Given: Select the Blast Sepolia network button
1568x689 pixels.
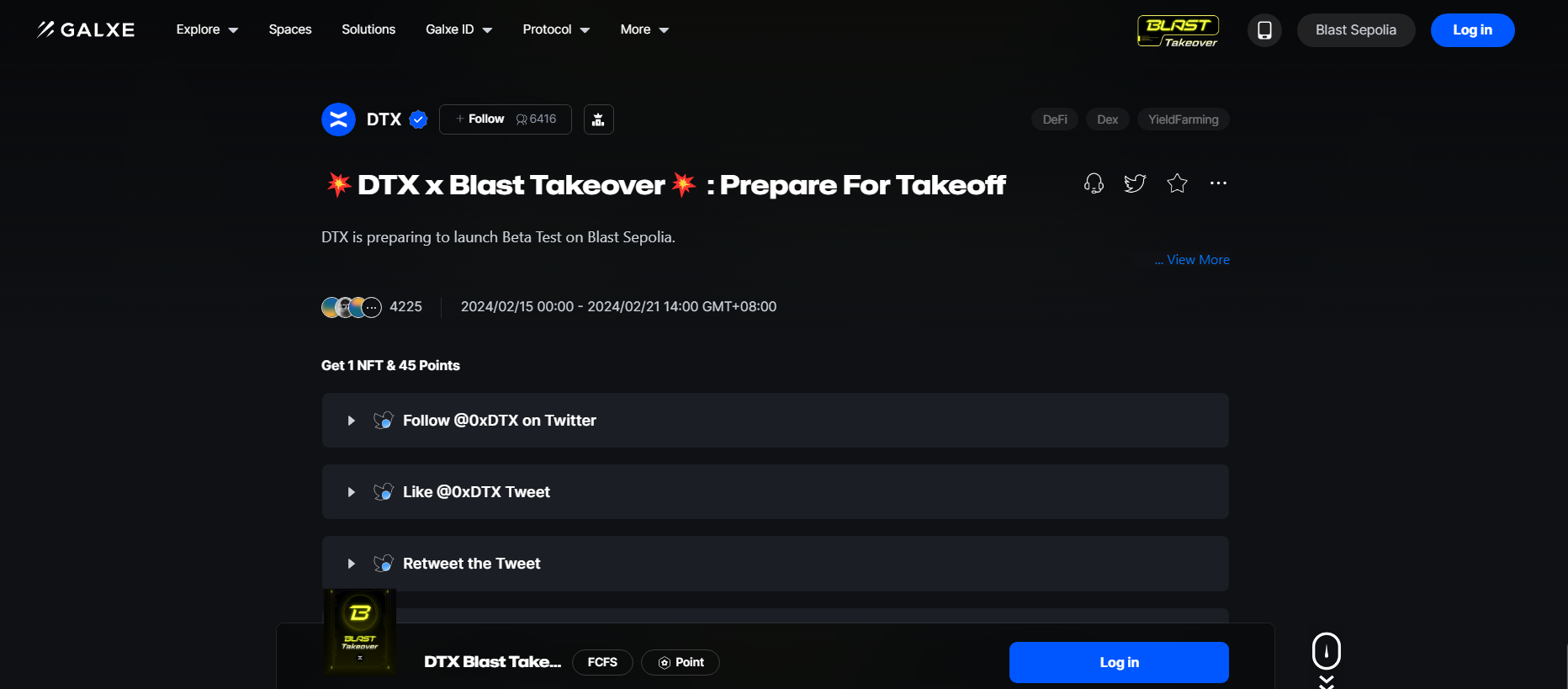Looking at the screenshot, I should point(1355,30).
